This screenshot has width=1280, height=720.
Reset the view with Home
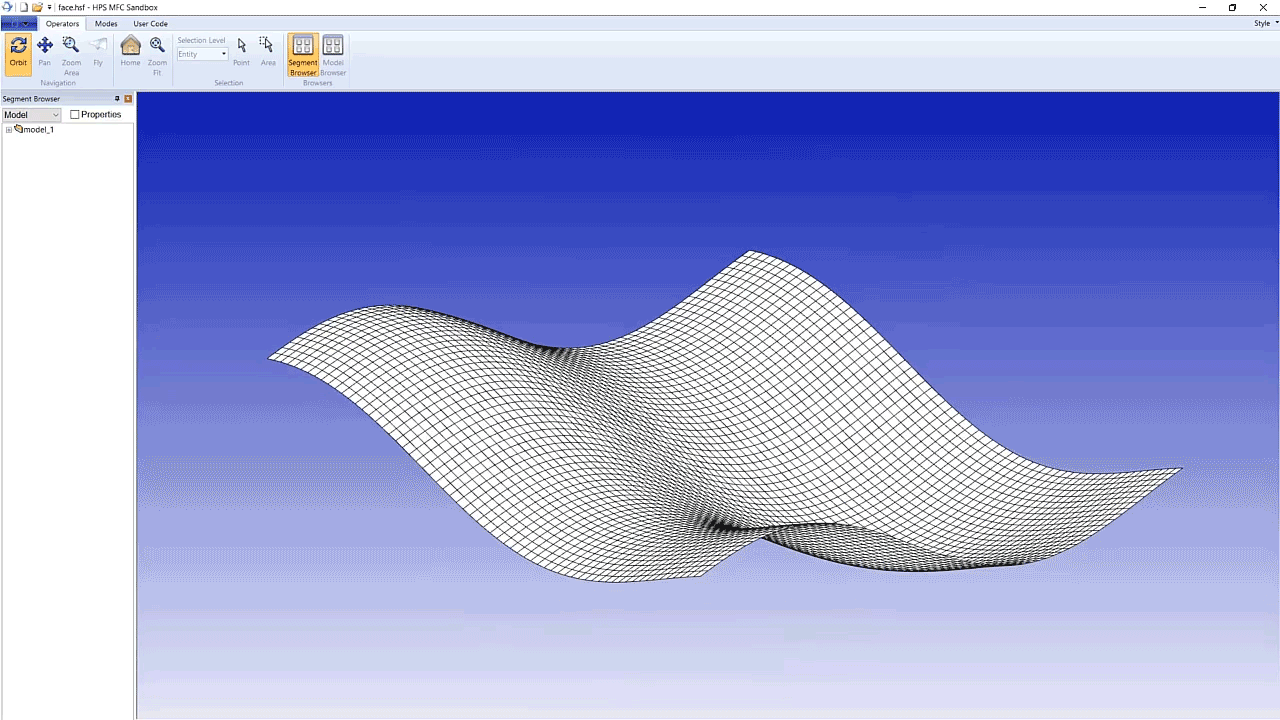(x=130, y=53)
